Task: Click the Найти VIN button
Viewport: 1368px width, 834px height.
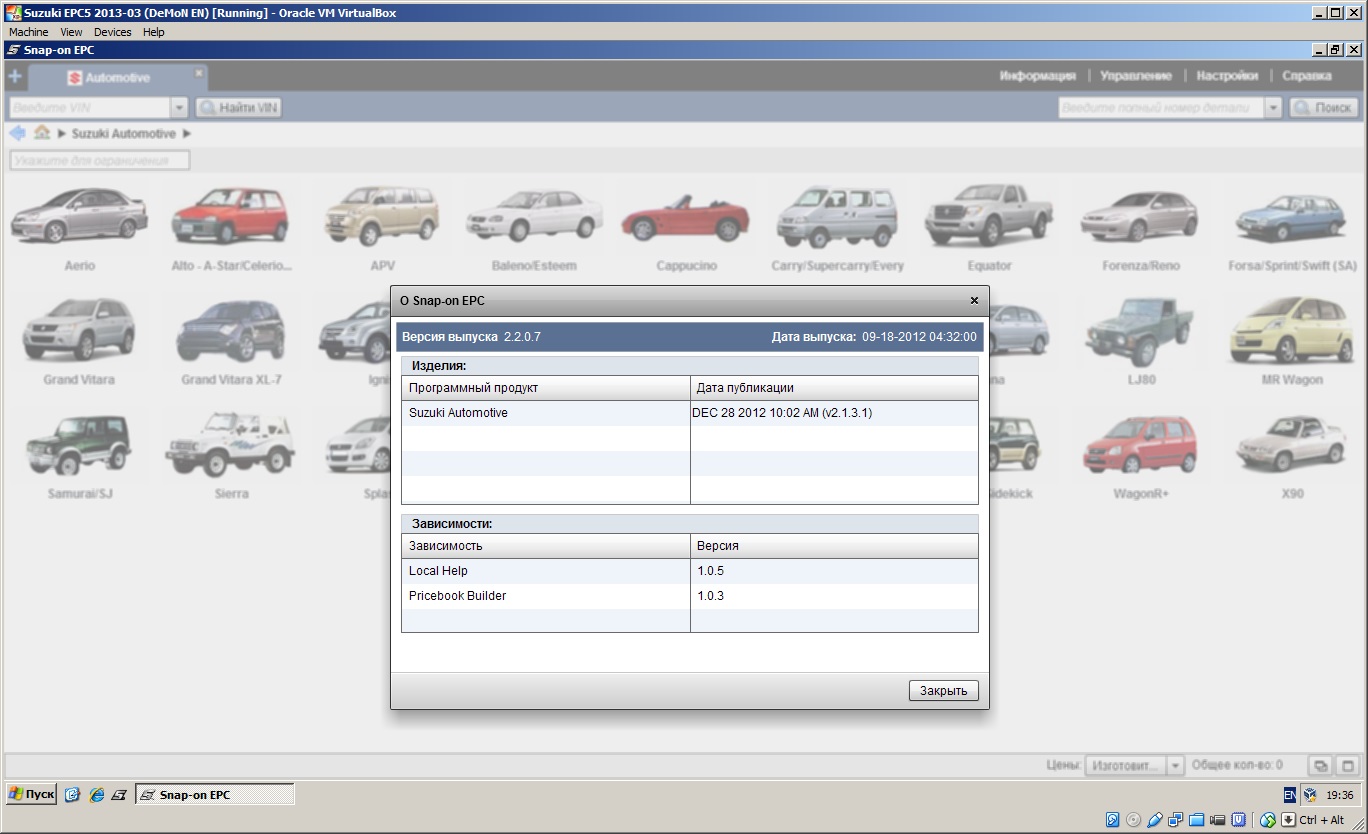Action: (238, 107)
